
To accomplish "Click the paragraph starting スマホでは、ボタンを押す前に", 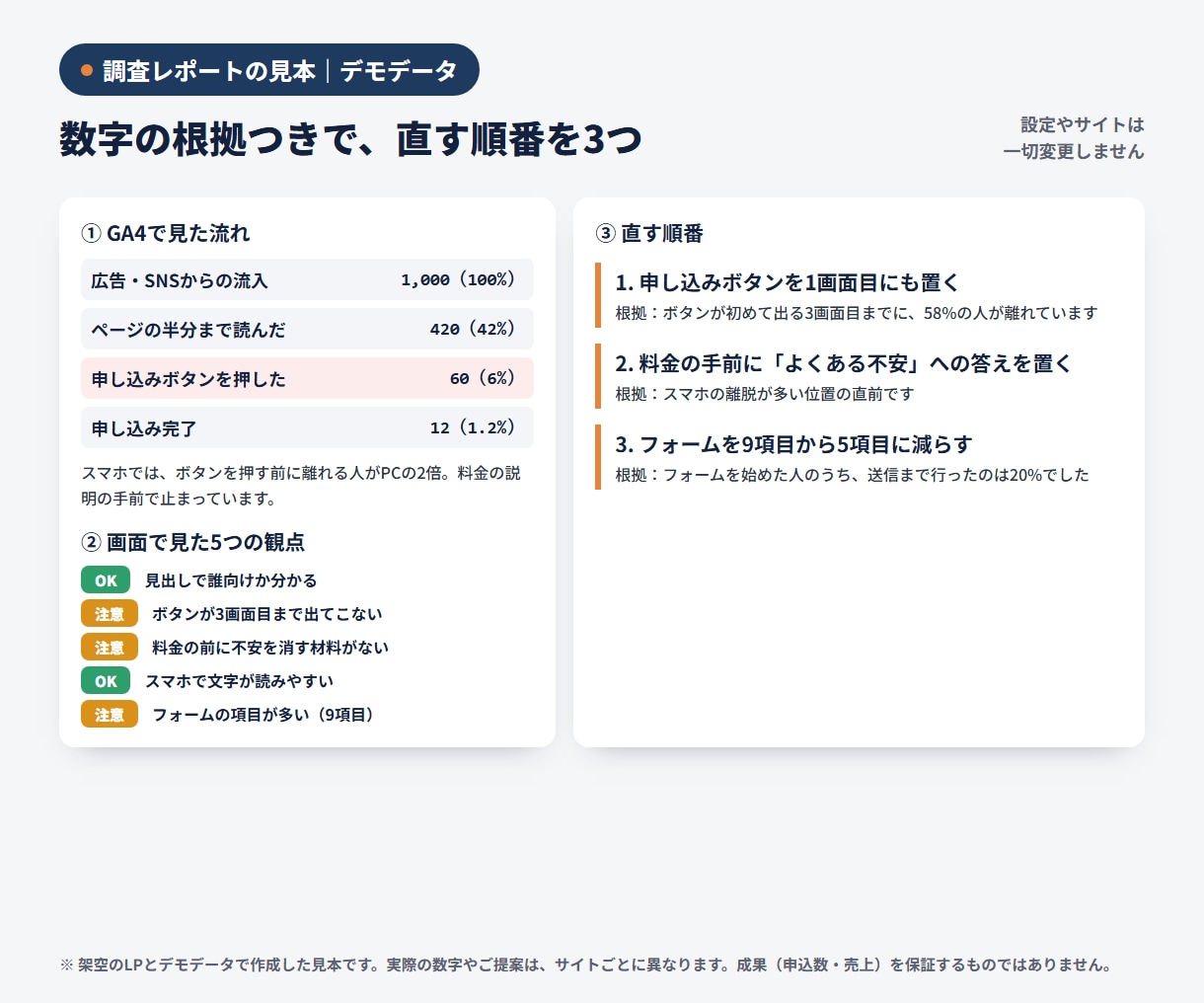I will pos(301,486).
